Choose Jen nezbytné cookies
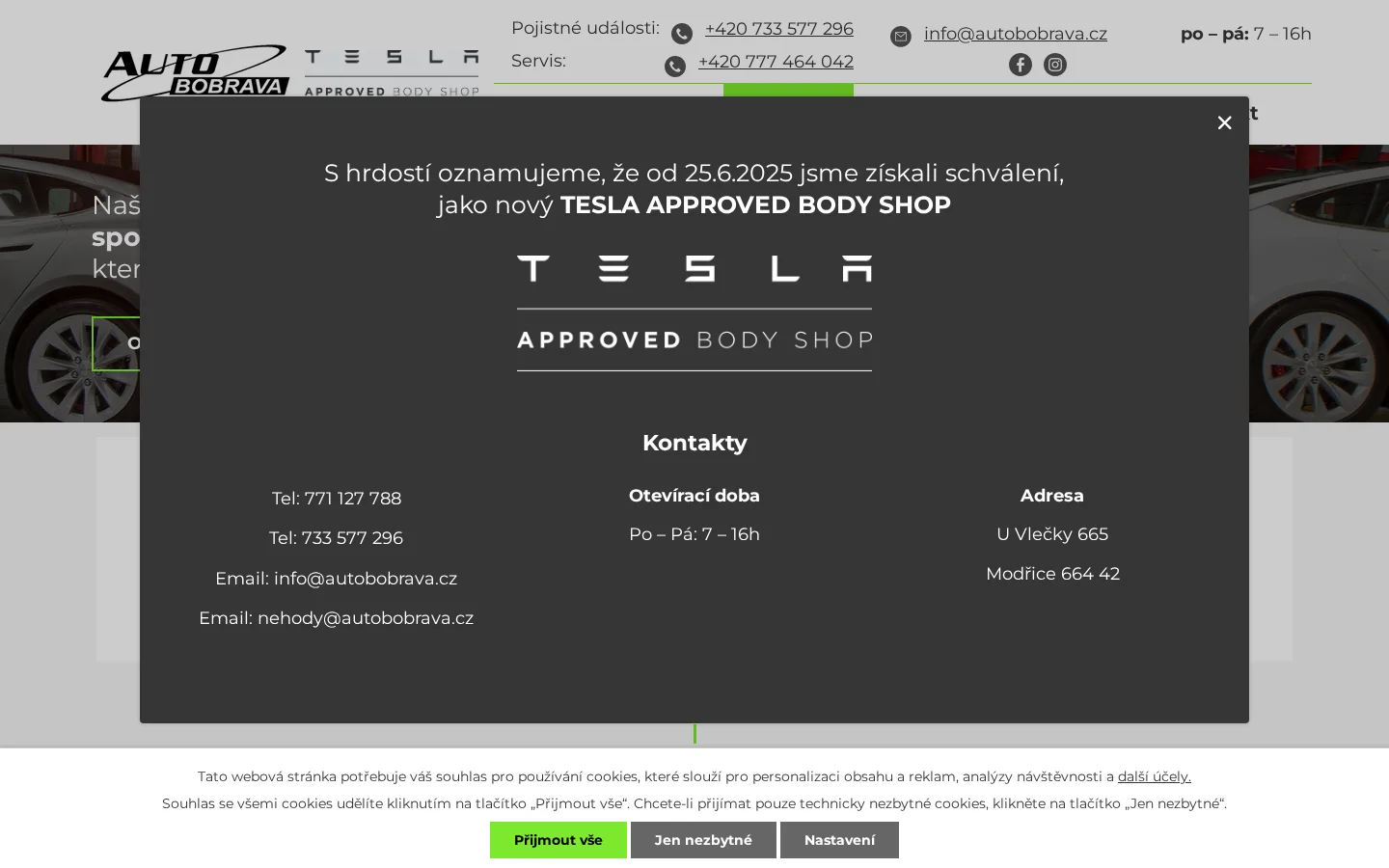 point(703,840)
